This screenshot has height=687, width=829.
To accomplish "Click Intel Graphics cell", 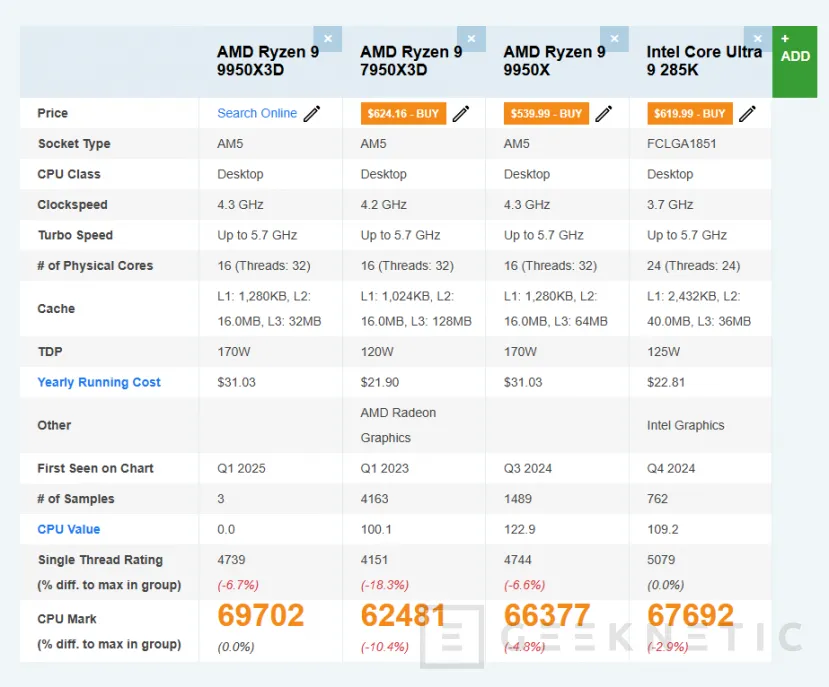I will click(685, 425).
